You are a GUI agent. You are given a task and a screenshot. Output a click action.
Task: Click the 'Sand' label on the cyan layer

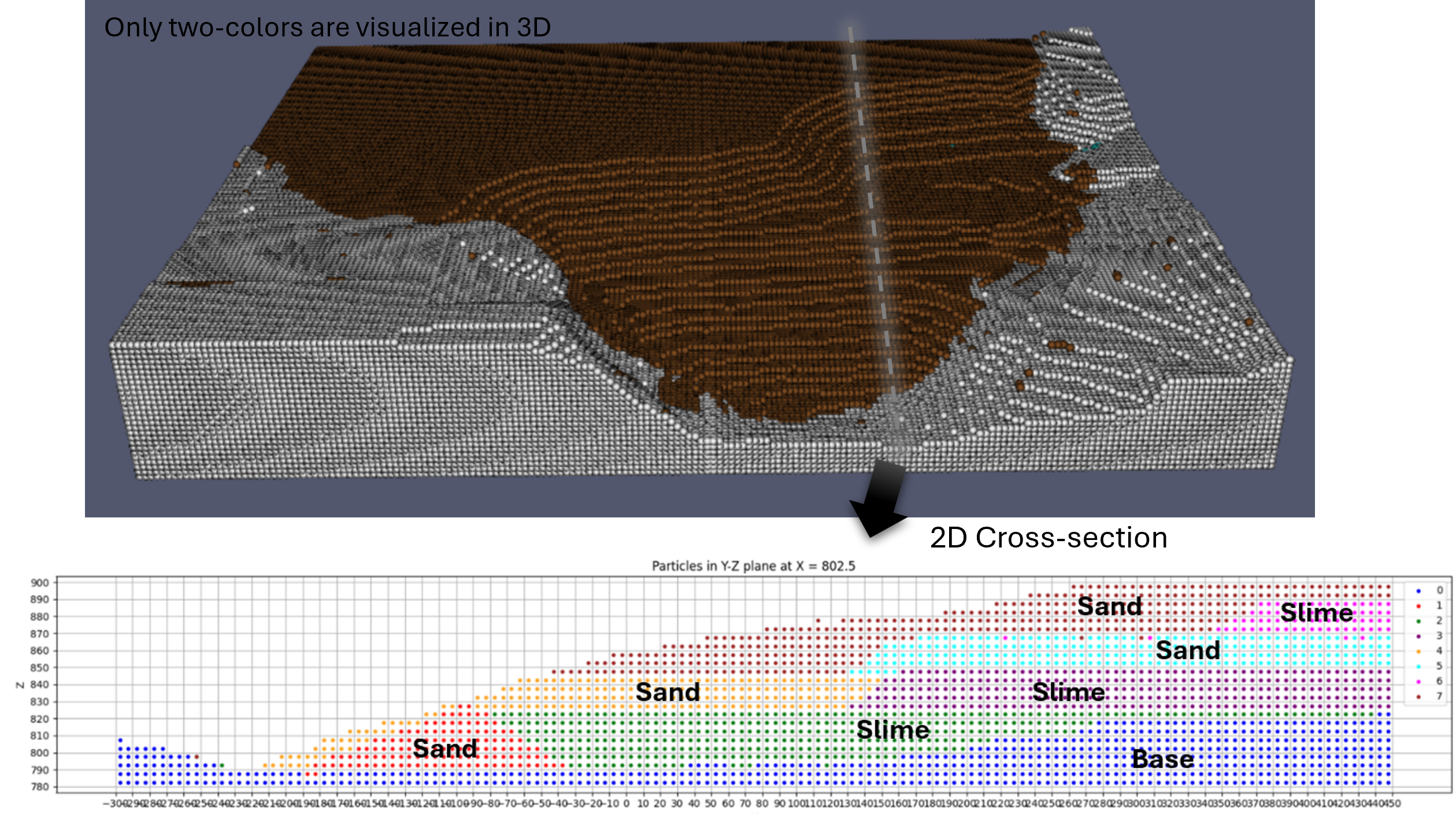pos(1188,650)
